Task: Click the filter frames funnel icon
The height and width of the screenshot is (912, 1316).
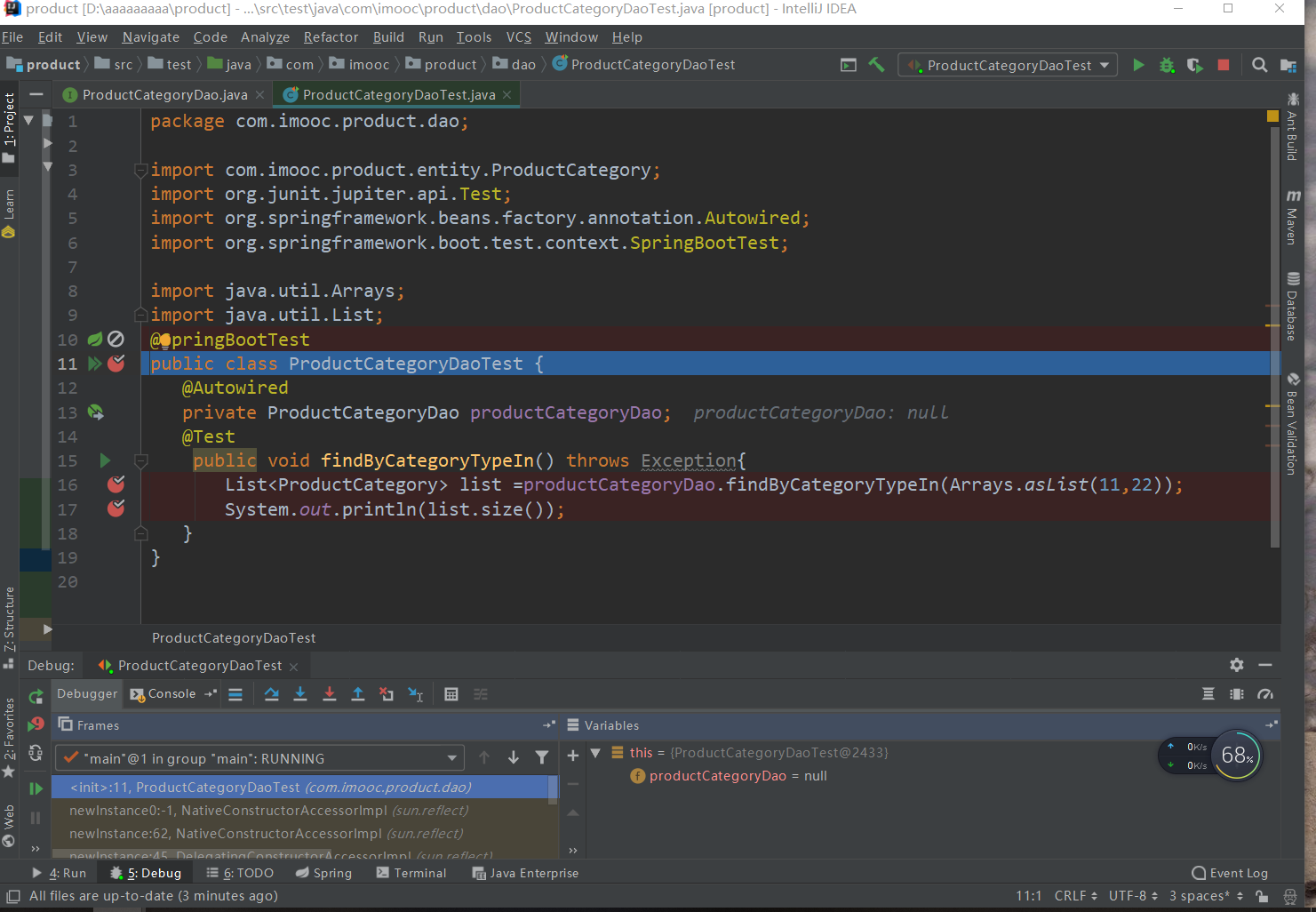Action: (542, 757)
